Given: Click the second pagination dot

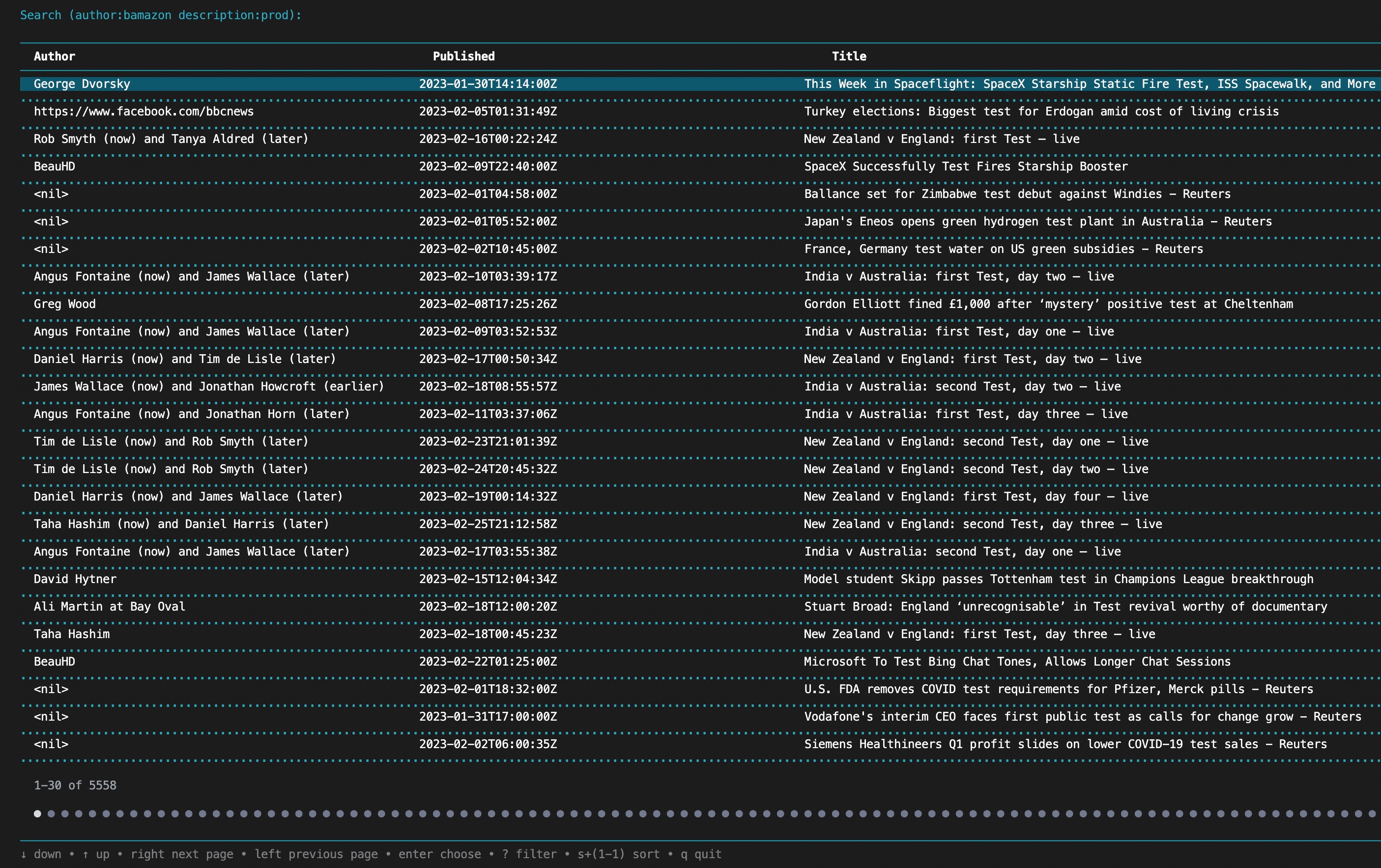Looking at the screenshot, I should pos(51,813).
